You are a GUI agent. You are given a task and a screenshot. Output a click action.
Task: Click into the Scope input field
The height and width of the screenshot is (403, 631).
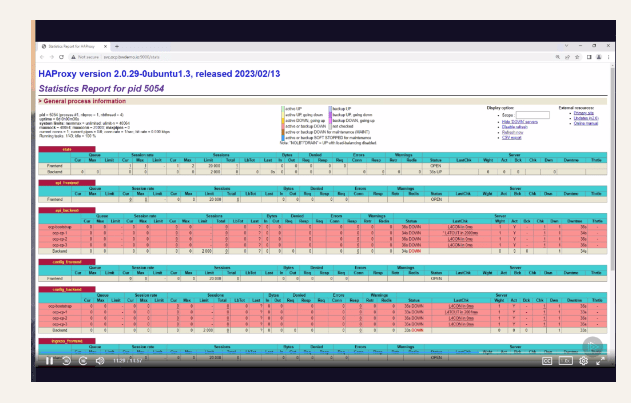532,115
